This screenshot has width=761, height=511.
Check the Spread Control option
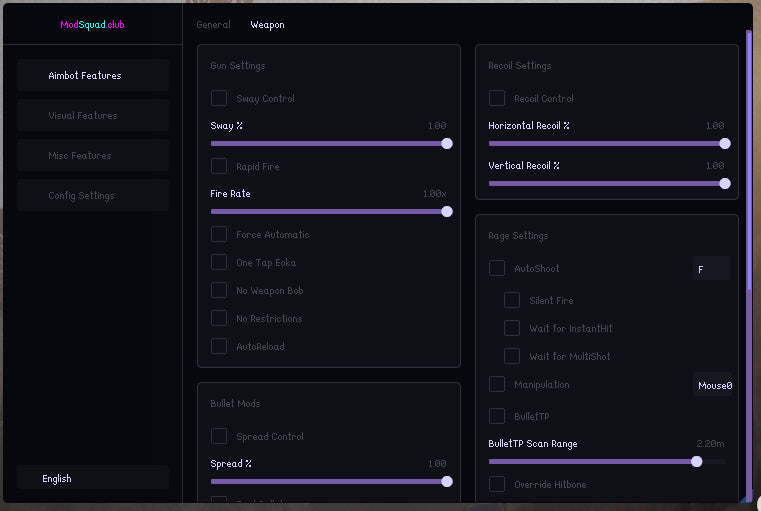point(219,436)
